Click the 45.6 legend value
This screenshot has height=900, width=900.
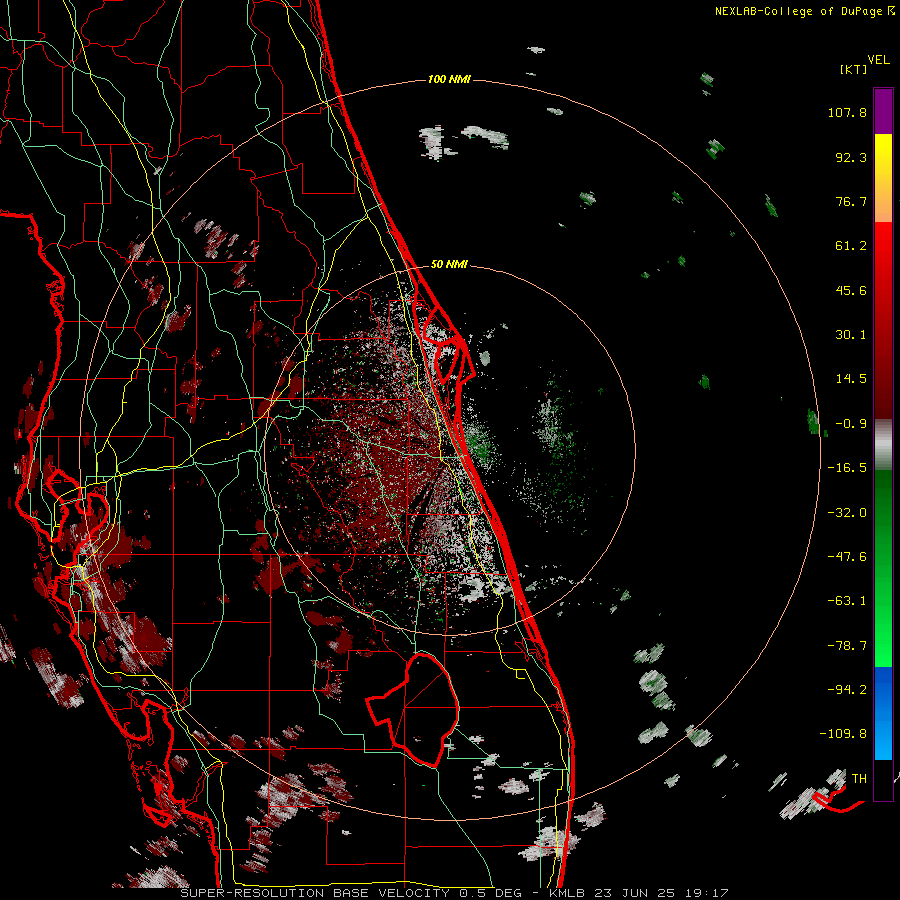click(851, 290)
